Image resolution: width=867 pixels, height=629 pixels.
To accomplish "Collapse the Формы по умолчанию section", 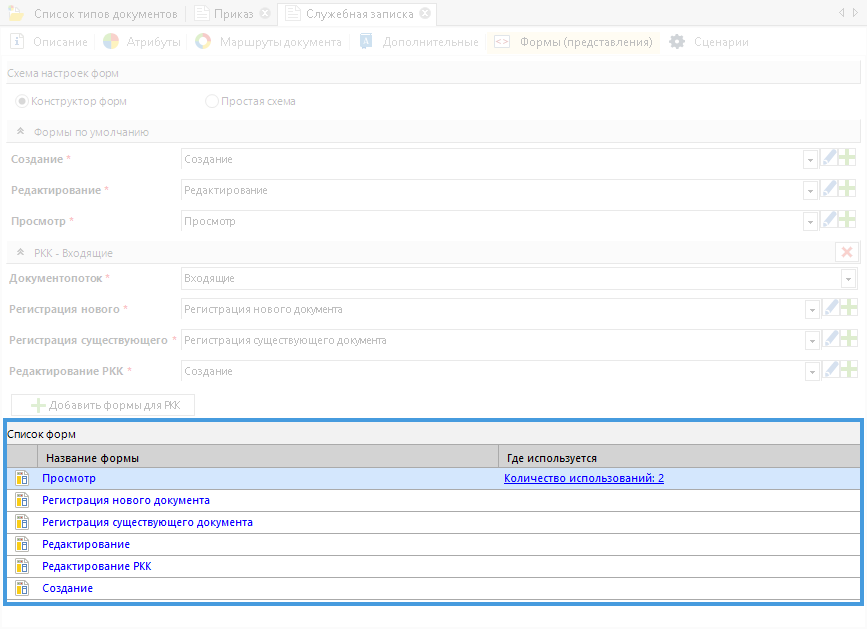I will click(20, 132).
